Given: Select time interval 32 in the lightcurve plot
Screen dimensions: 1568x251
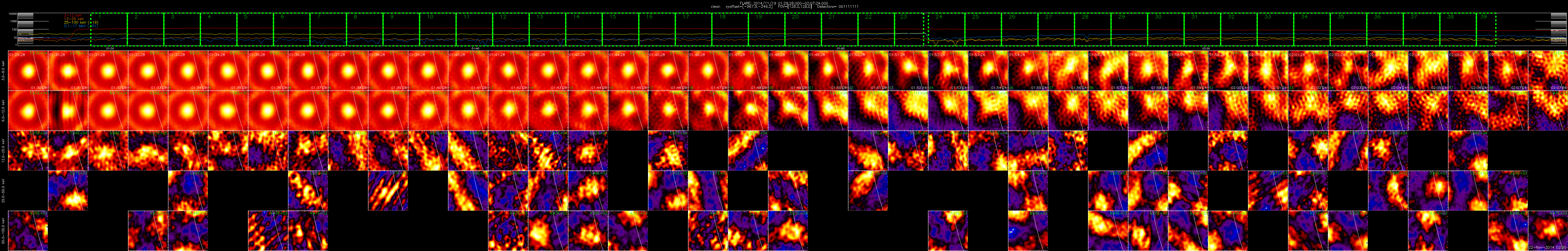Looking at the screenshot, I should [1239, 29].
